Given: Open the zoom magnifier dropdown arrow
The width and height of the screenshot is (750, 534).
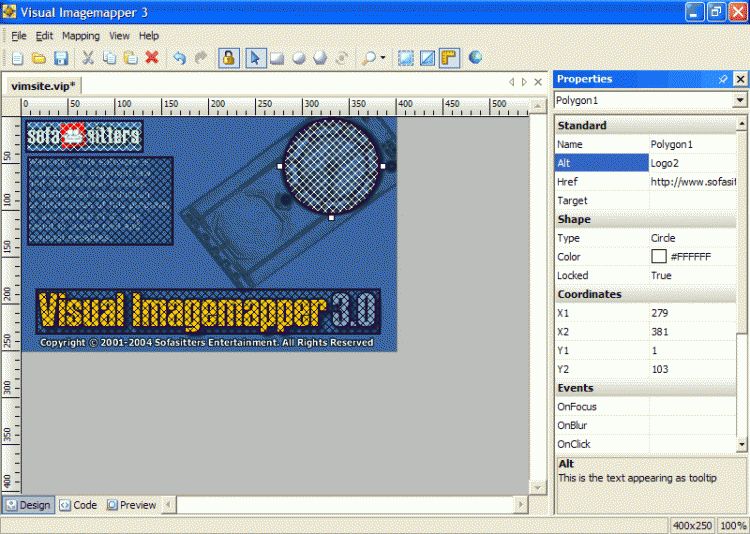Looking at the screenshot, I should point(383,58).
